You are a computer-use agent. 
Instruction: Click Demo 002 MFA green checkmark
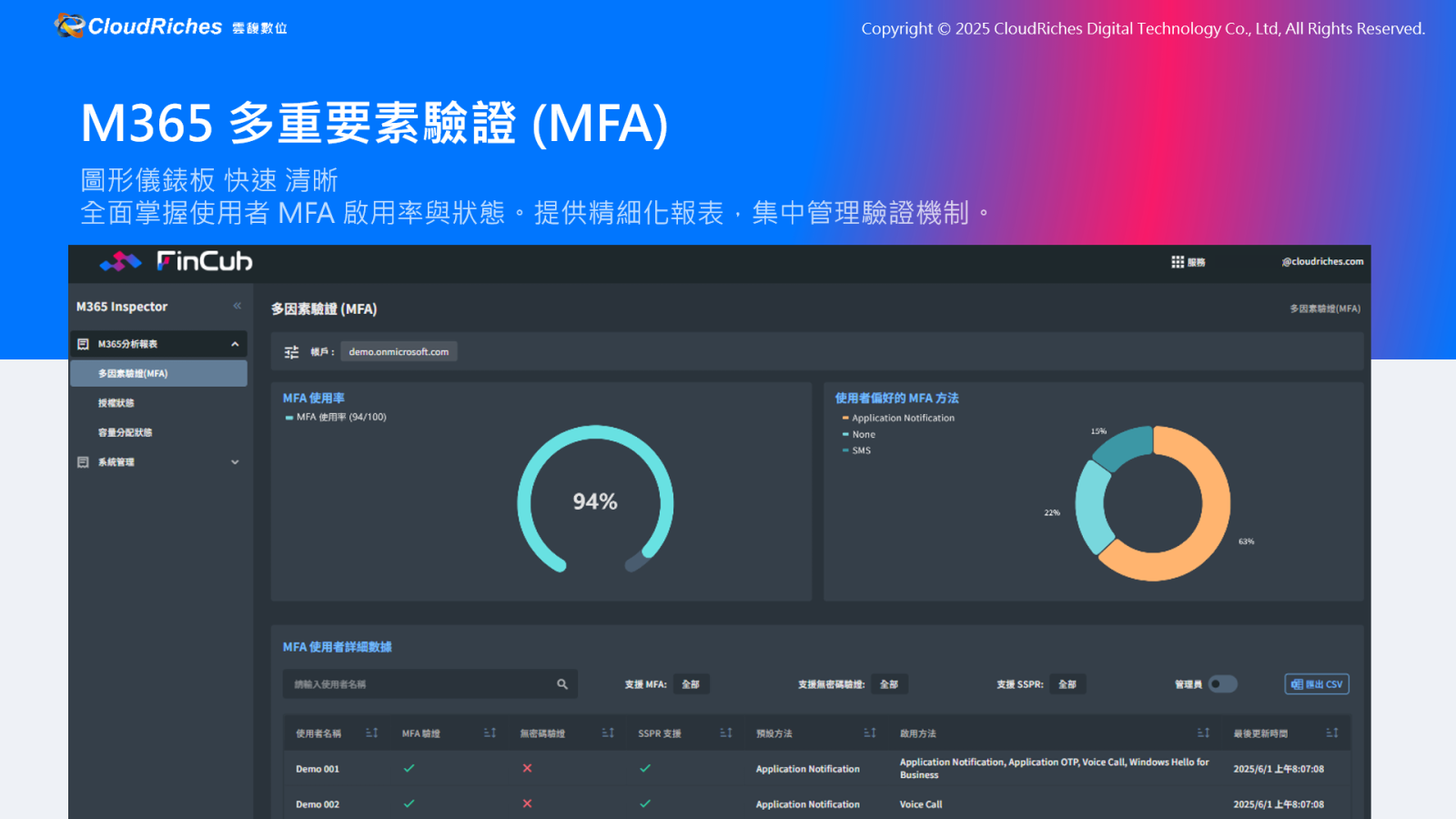pos(409,804)
